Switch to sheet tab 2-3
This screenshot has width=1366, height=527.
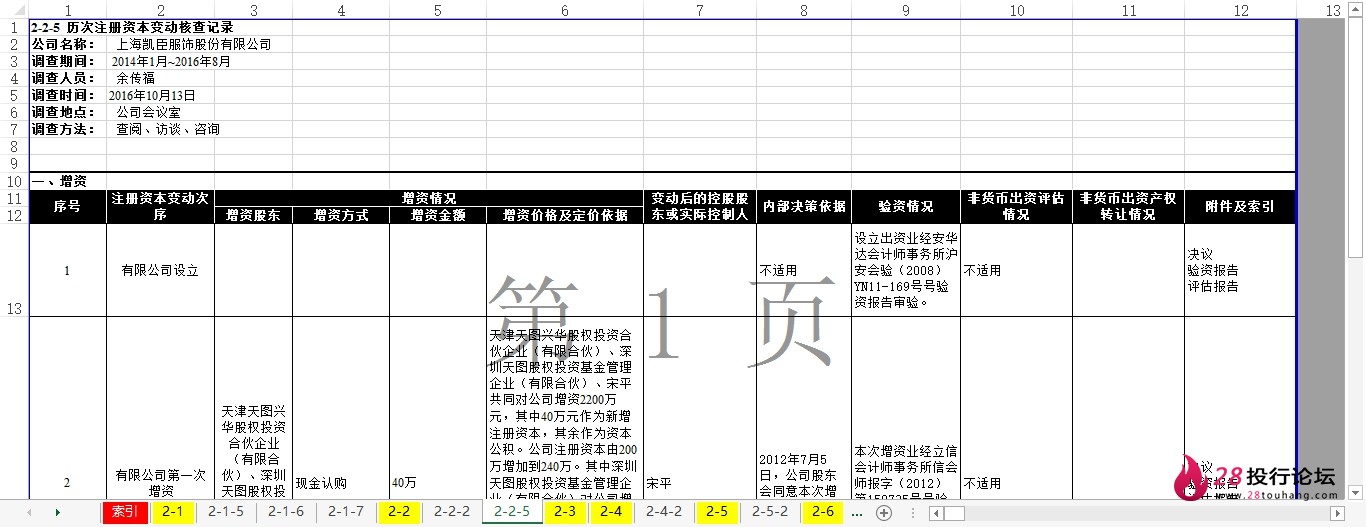[565, 512]
